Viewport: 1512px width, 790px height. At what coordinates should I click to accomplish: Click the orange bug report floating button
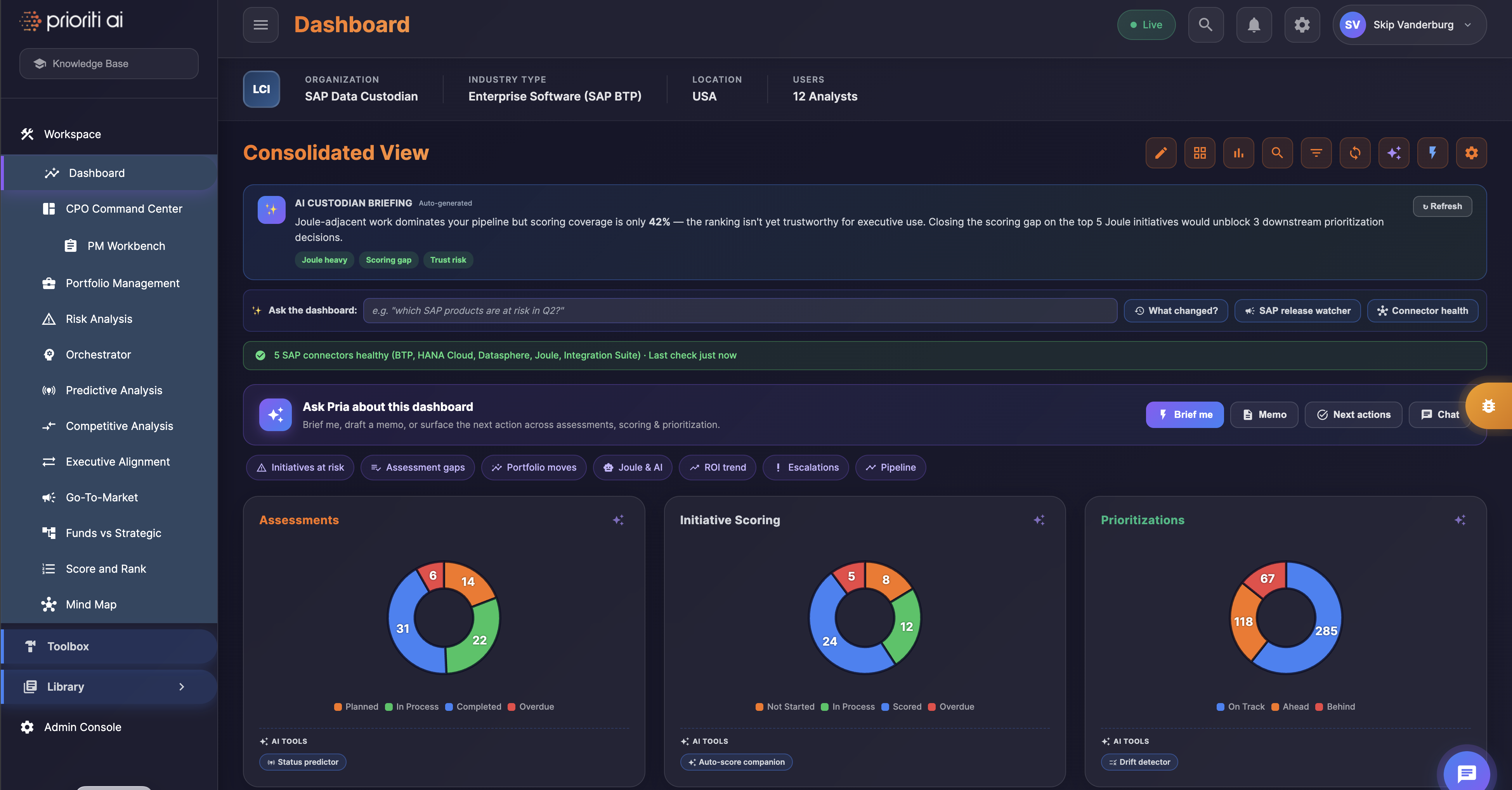[1489, 406]
